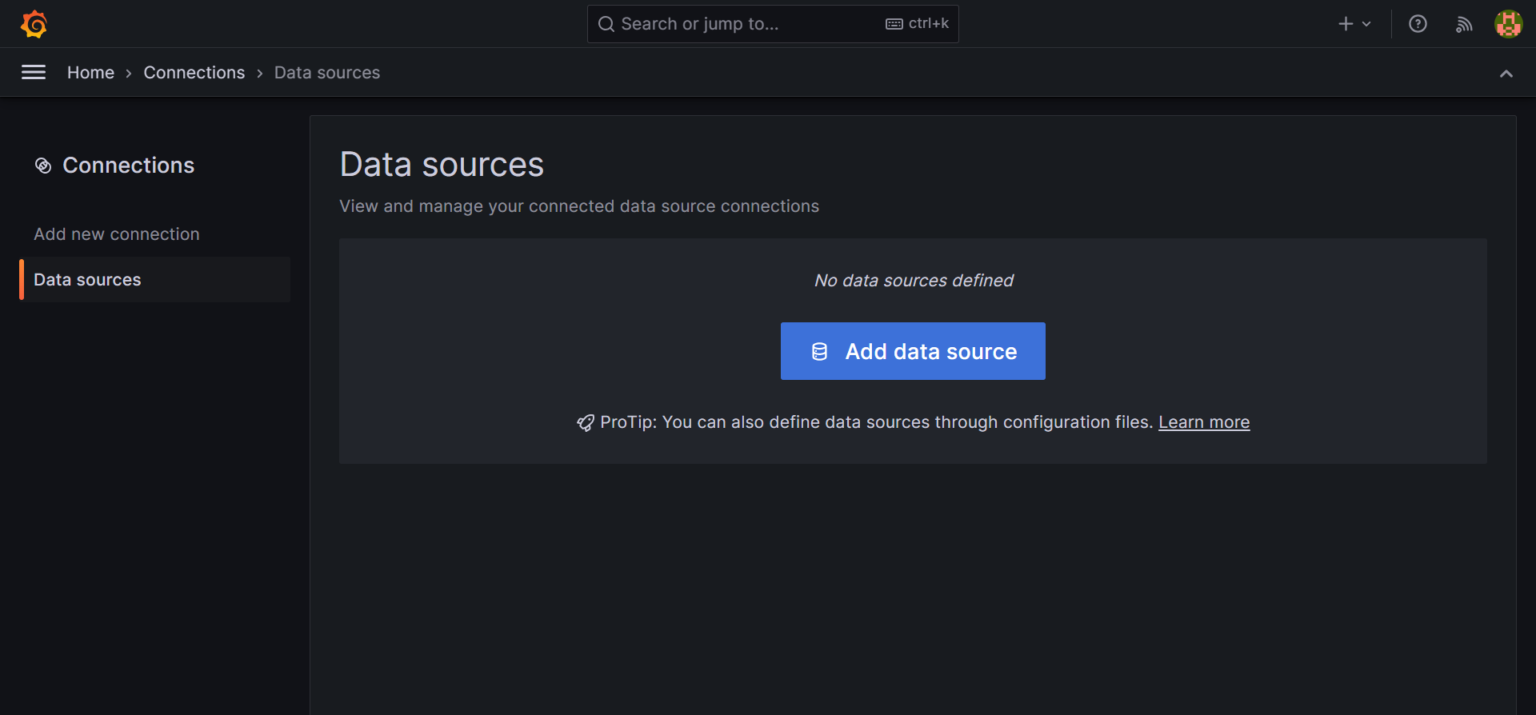The image size is (1536, 715).
Task: Open Add new connection page
Action: tap(116, 233)
